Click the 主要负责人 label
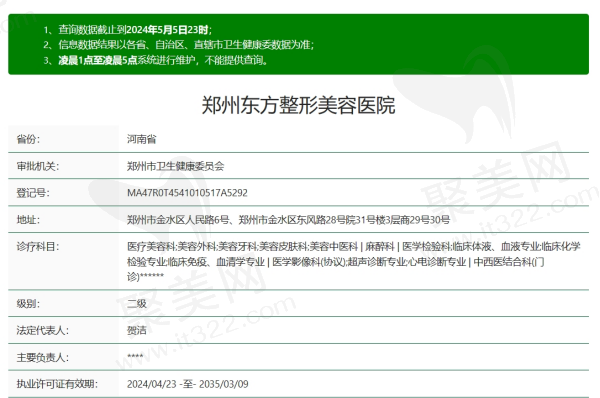The width and height of the screenshot is (600, 398). (42, 357)
